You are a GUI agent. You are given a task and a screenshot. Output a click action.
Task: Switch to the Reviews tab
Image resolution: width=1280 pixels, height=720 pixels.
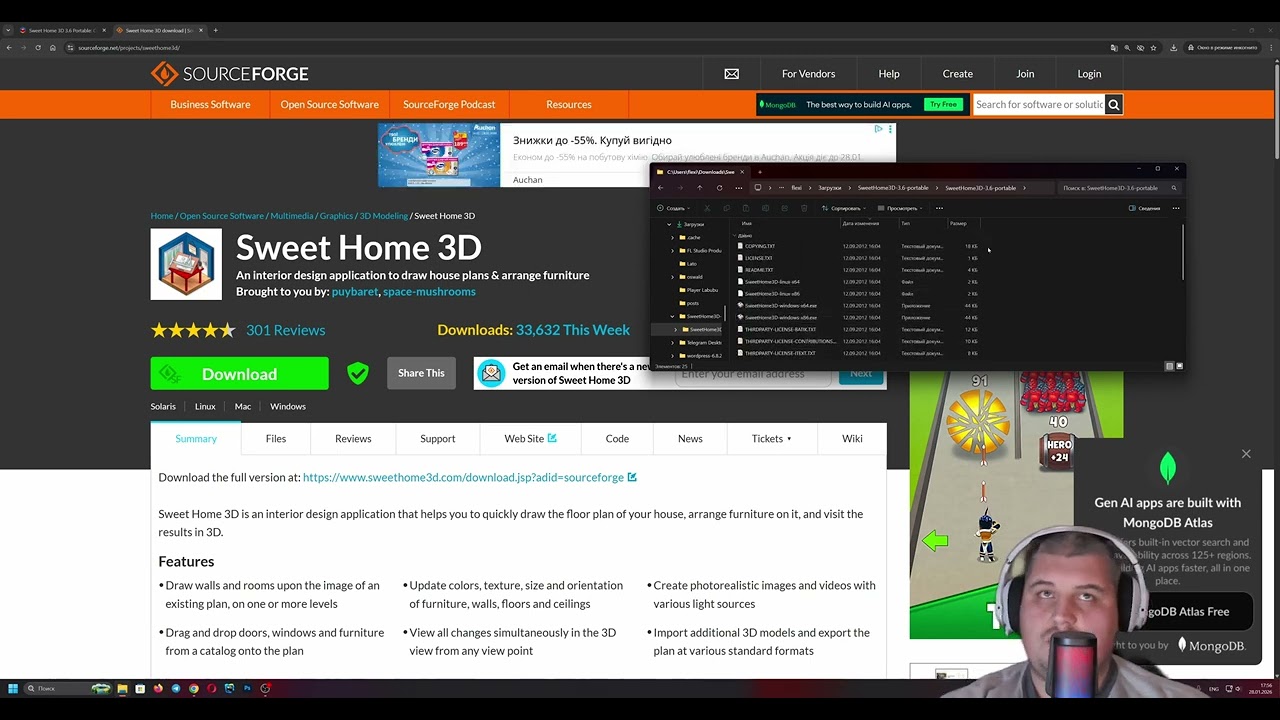tap(353, 439)
